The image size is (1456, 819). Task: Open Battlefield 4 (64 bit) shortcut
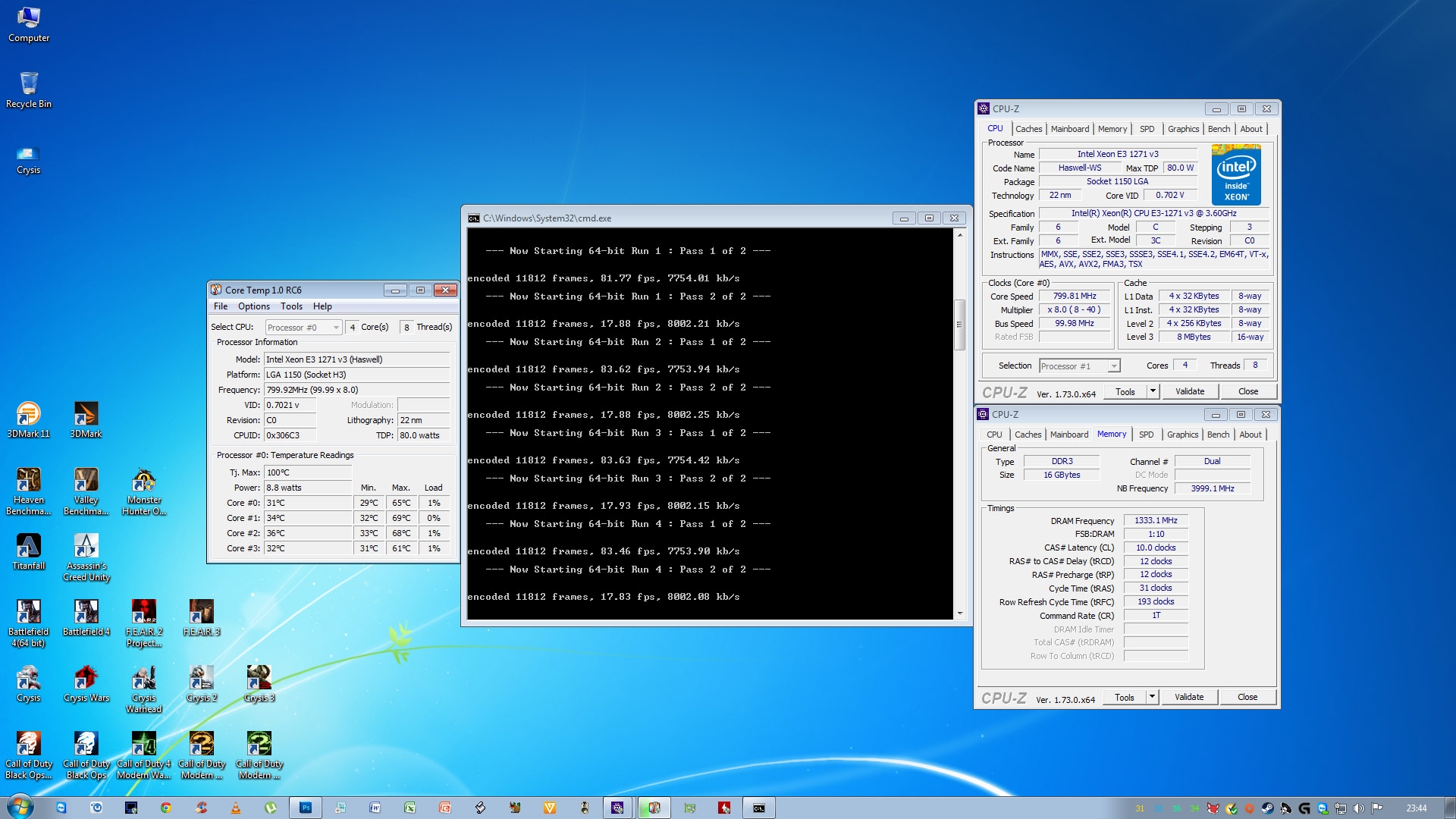coord(29,623)
